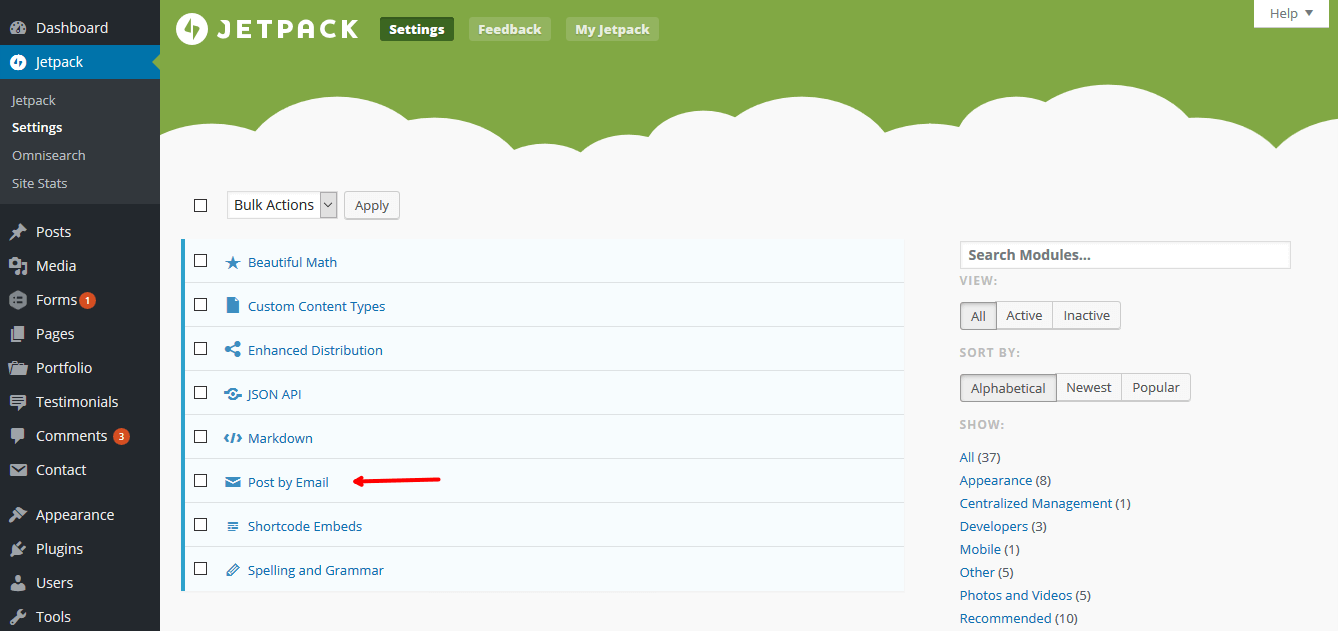The width and height of the screenshot is (1338, 631).
Task: Click the star icon beside Beautiful Math
Action: (x=233, y=262)
